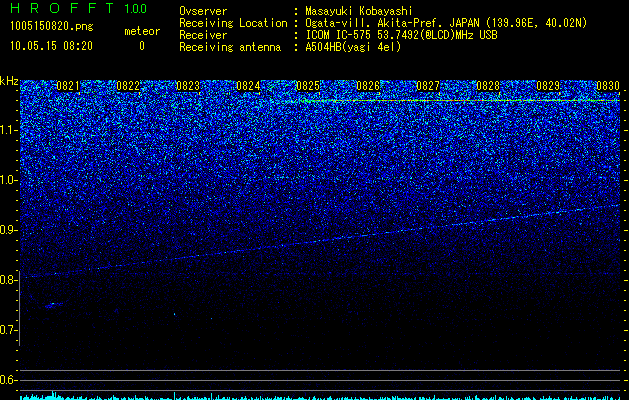
Task: Click the cyan signal level graph at the bottom
Action: (320, 396)
